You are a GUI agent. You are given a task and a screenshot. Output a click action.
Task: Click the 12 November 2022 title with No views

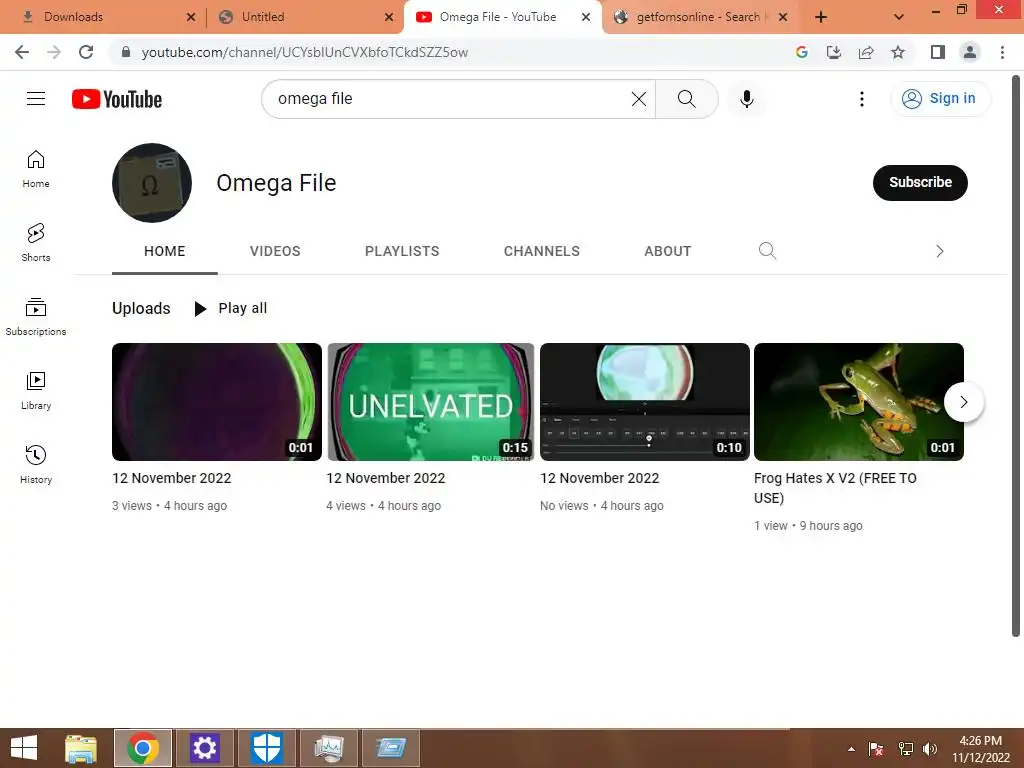(600, 478)
